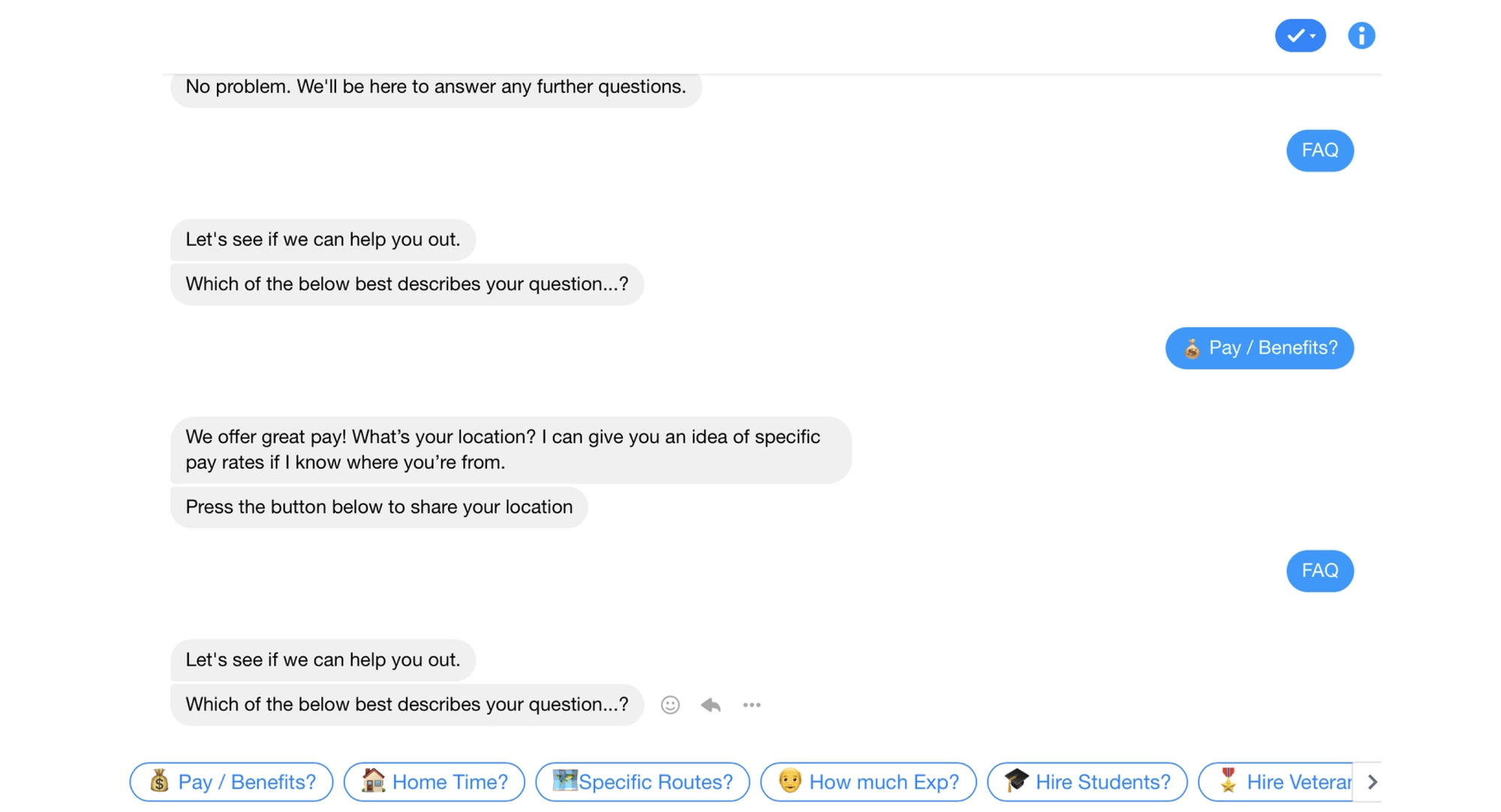Toggle the checkmark dropdown at top right
The image size is (1501, 812).
click(x=1300, y=34)
